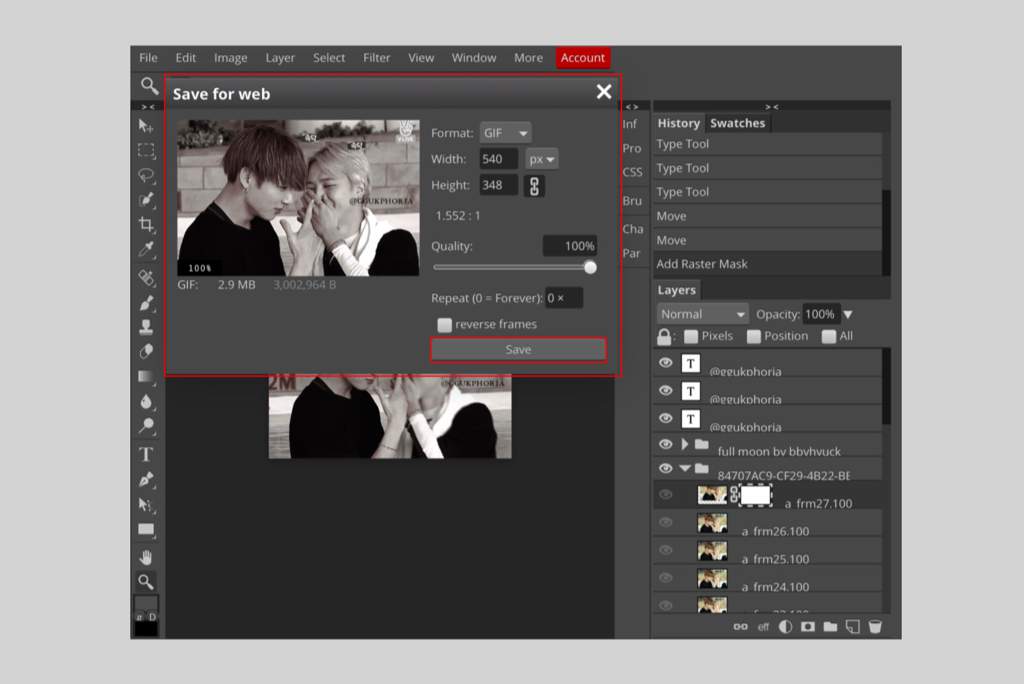Open the CSS side panel
The height and width of the screenshot is (684, 1024).
tap(632, 172)
